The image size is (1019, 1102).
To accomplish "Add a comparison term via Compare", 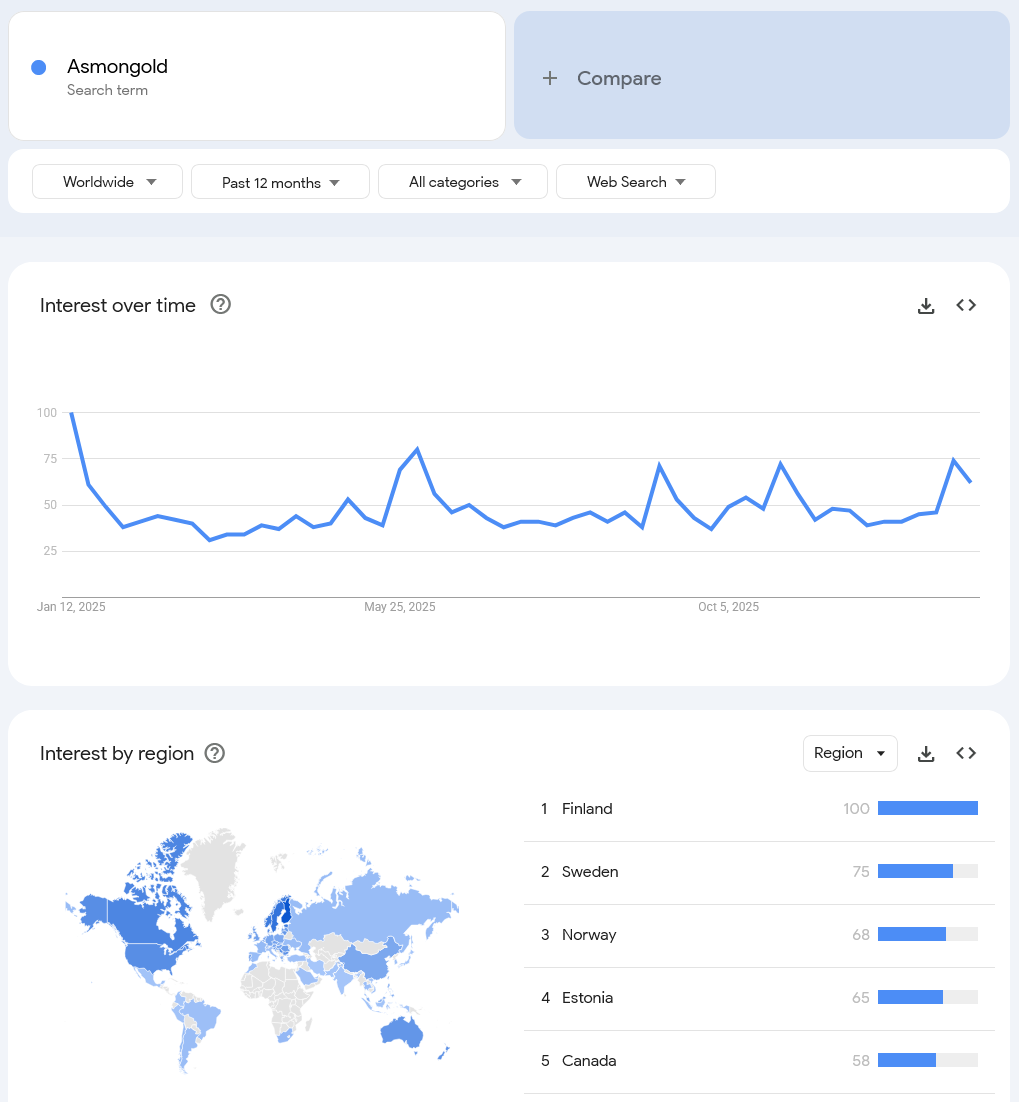I will tap(762, 75).
